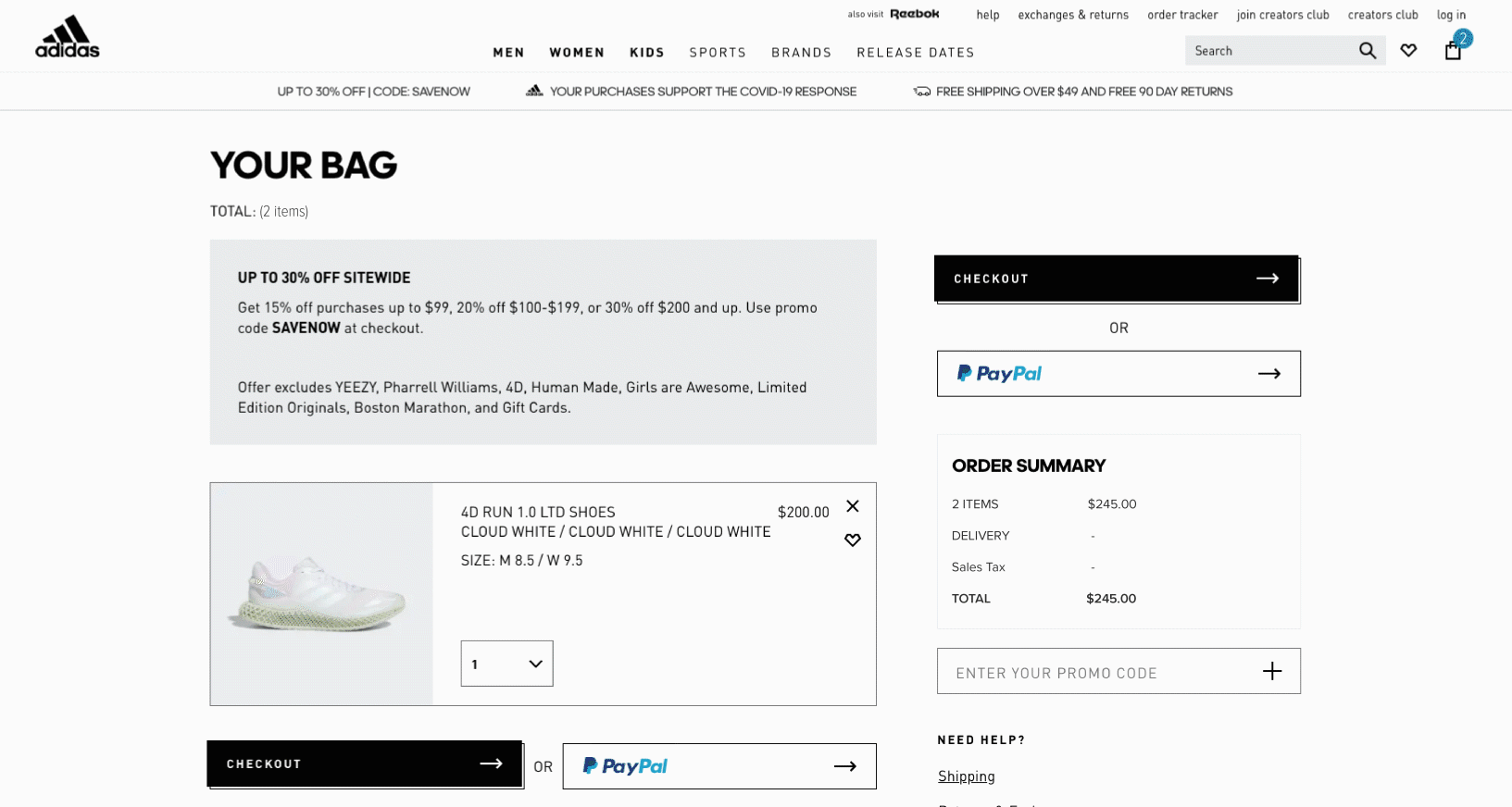Open the wishlist heart in header

pyautogui.click(x=1408, y=51)
